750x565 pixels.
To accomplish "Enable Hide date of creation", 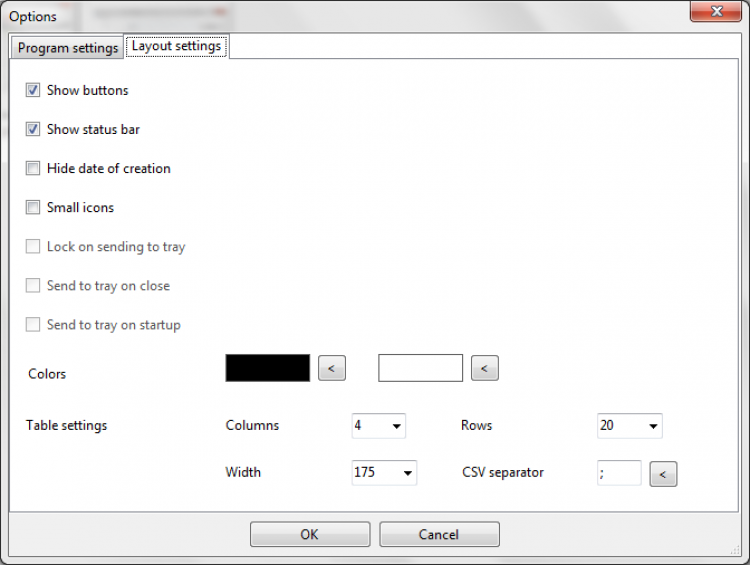I will 33,168.
